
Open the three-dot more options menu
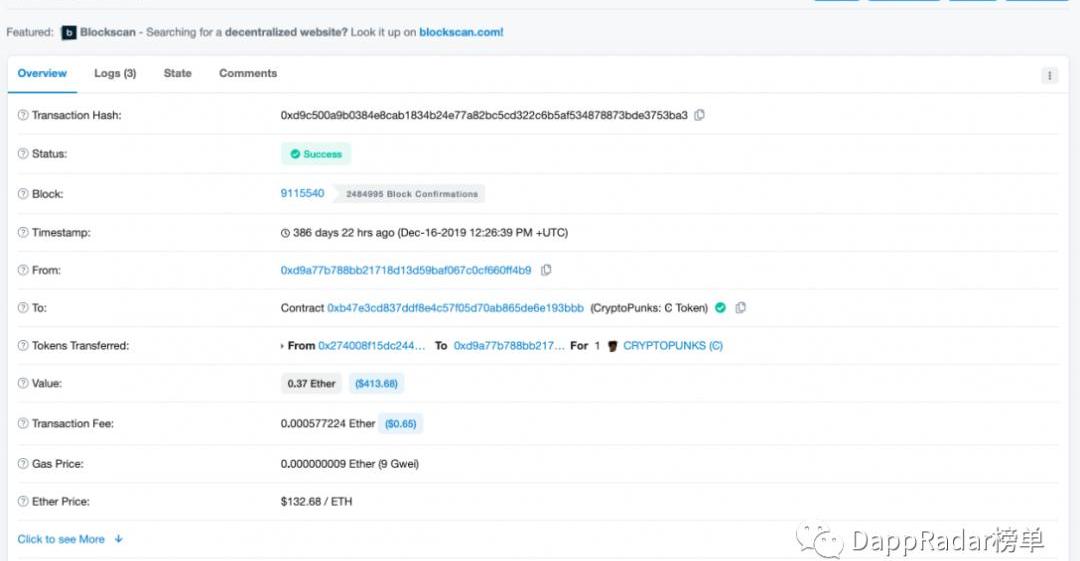pyautogui.click(x=1049, y=75)
